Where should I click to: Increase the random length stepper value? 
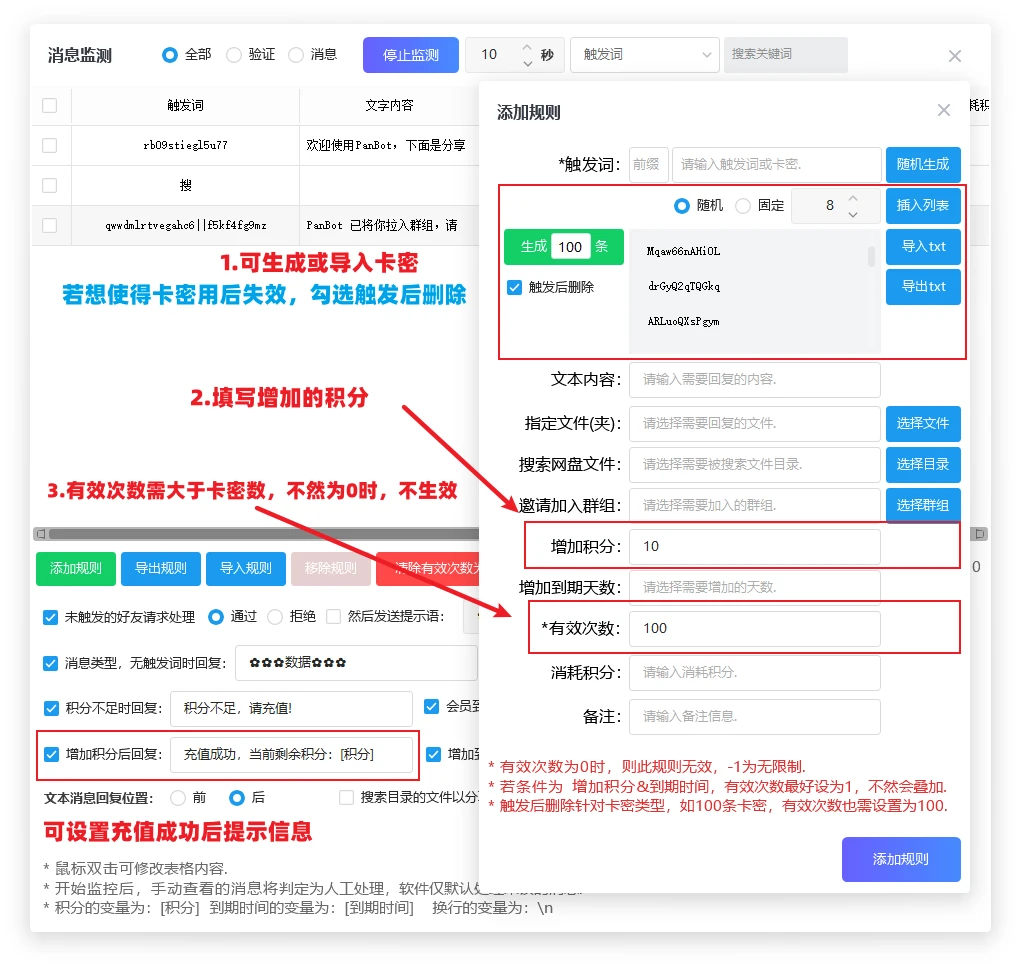(853, 198)
